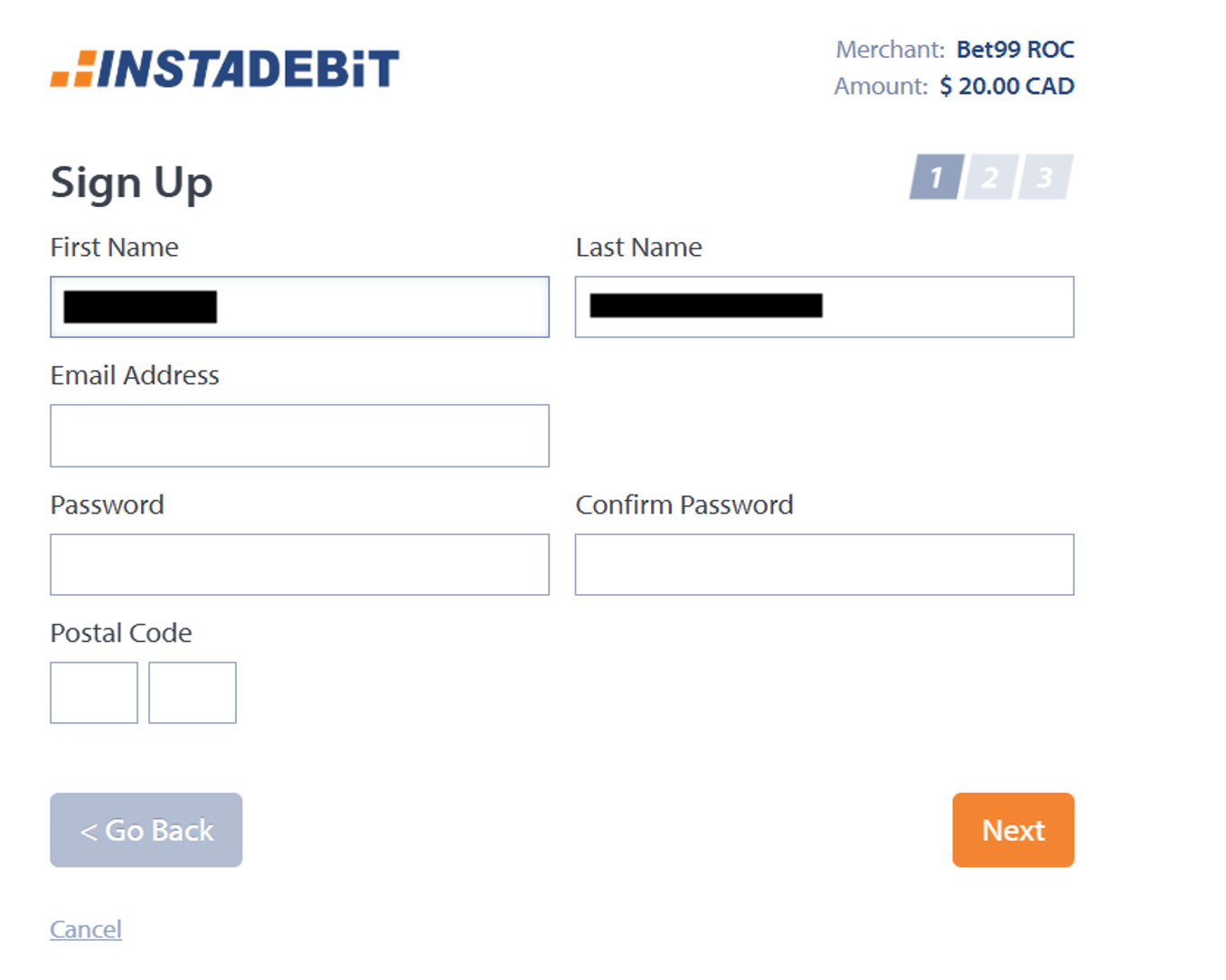Click the Instadebit logo
Image resolution: width=1226 pixels, height=980 pixels.
(x=225, y=70)
